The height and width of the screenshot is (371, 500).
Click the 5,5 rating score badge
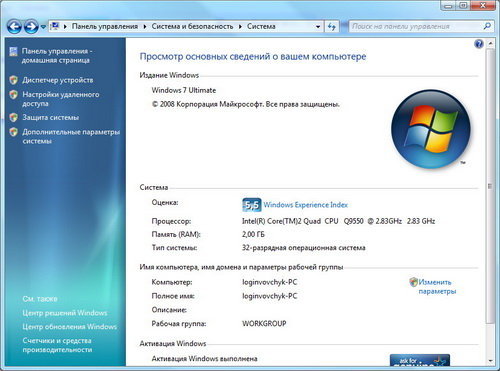tap(252, 205)
